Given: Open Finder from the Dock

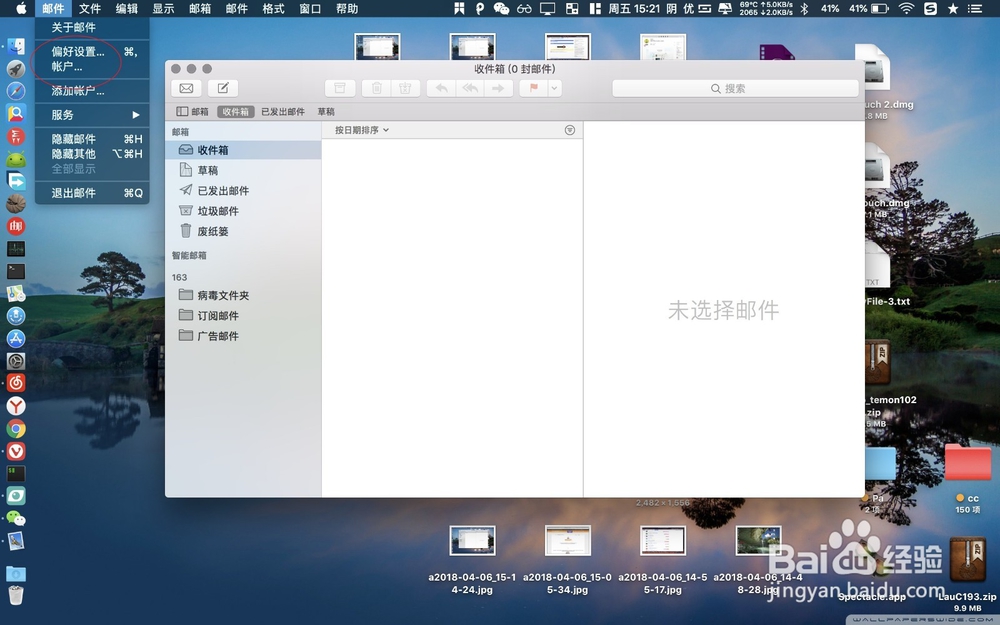Looking at the screenshot, I should [x=16, y=47].
